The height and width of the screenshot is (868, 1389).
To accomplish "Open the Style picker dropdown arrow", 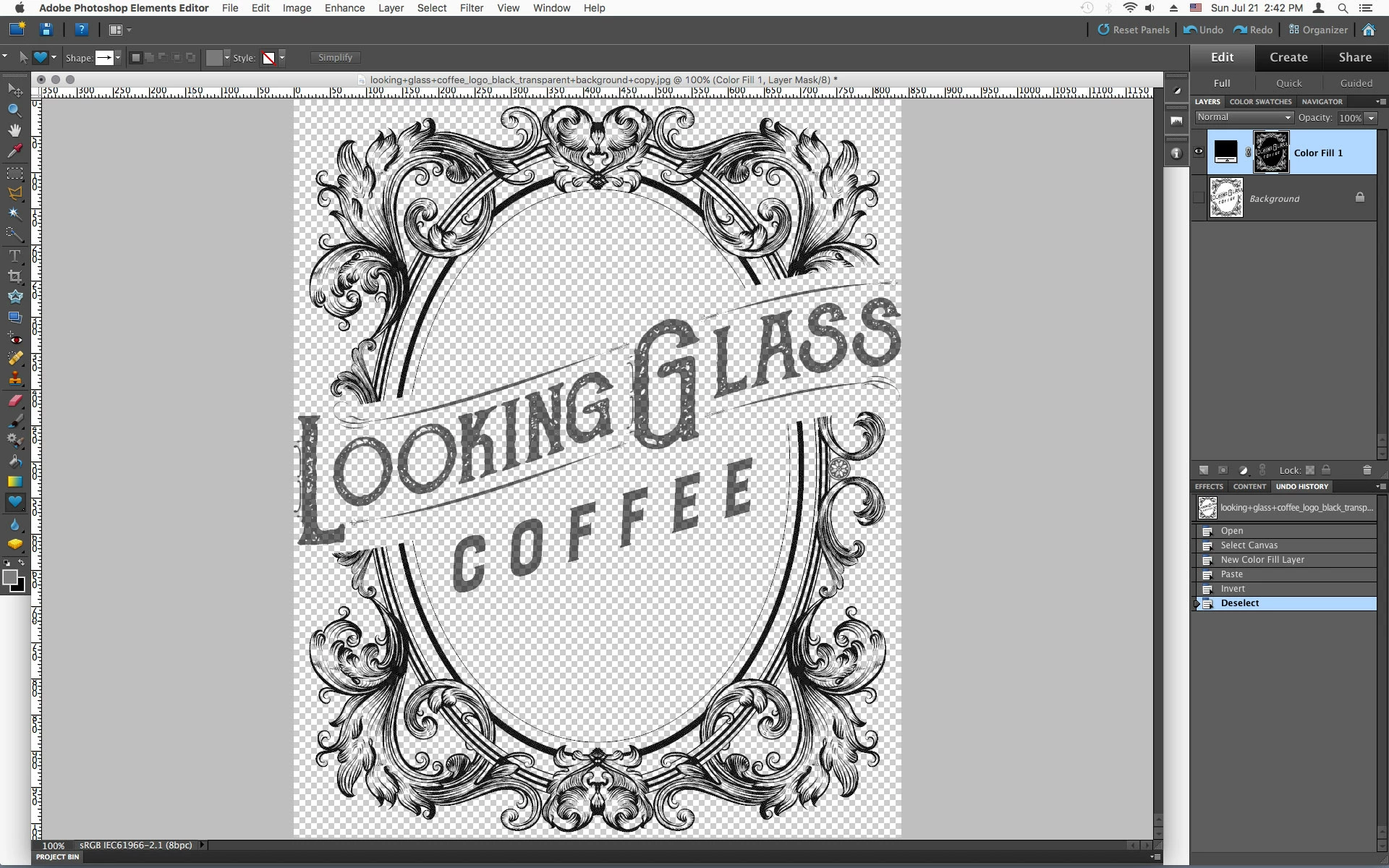I will 282,57.
